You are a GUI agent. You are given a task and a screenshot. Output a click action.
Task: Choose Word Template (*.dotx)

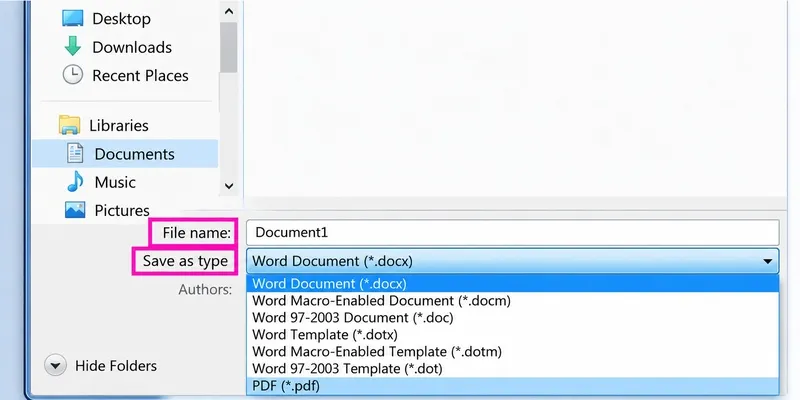[513, 335]
